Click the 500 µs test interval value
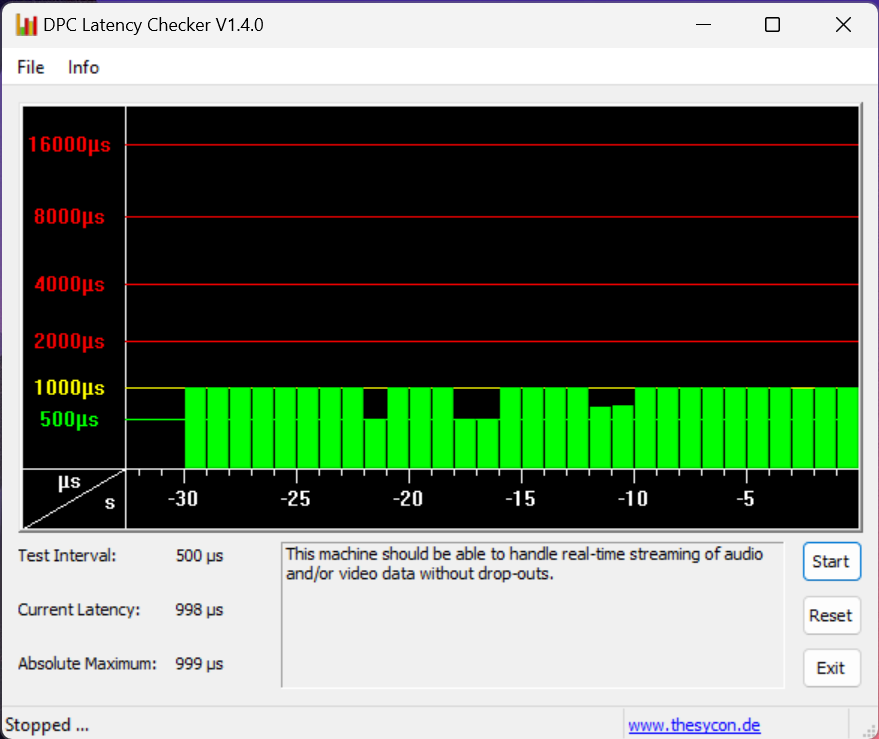Image resolution: width=879 pixels, height=739 pixels. [x=200, y=556]
